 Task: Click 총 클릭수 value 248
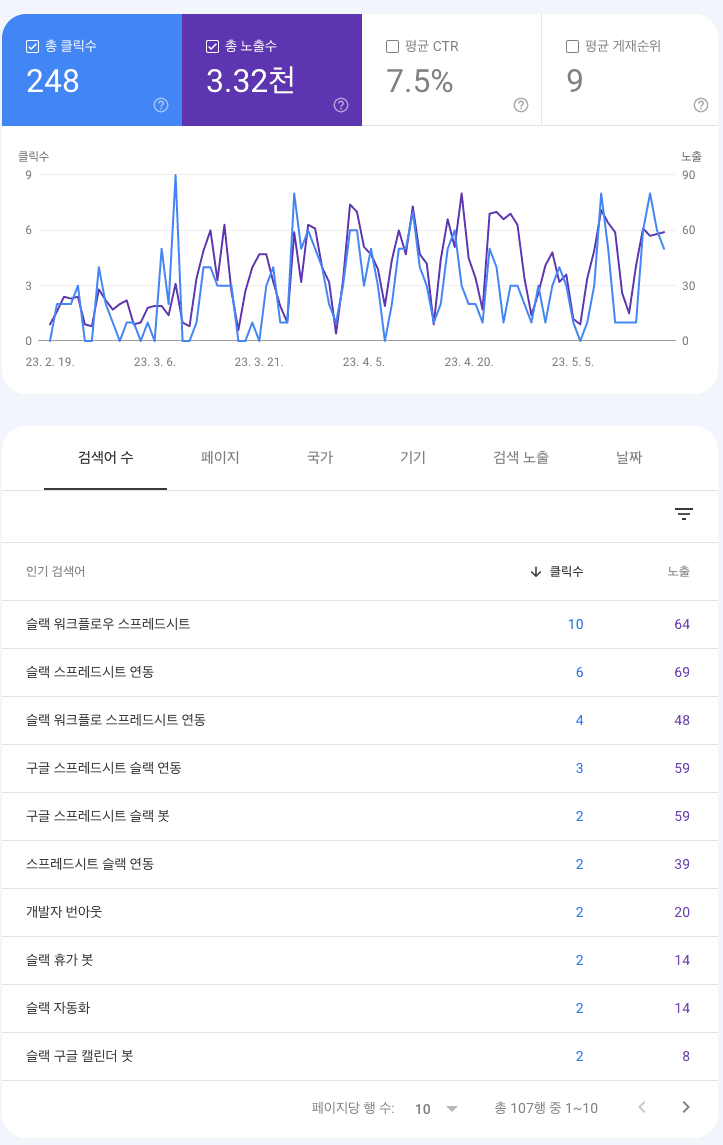(53, 81)
